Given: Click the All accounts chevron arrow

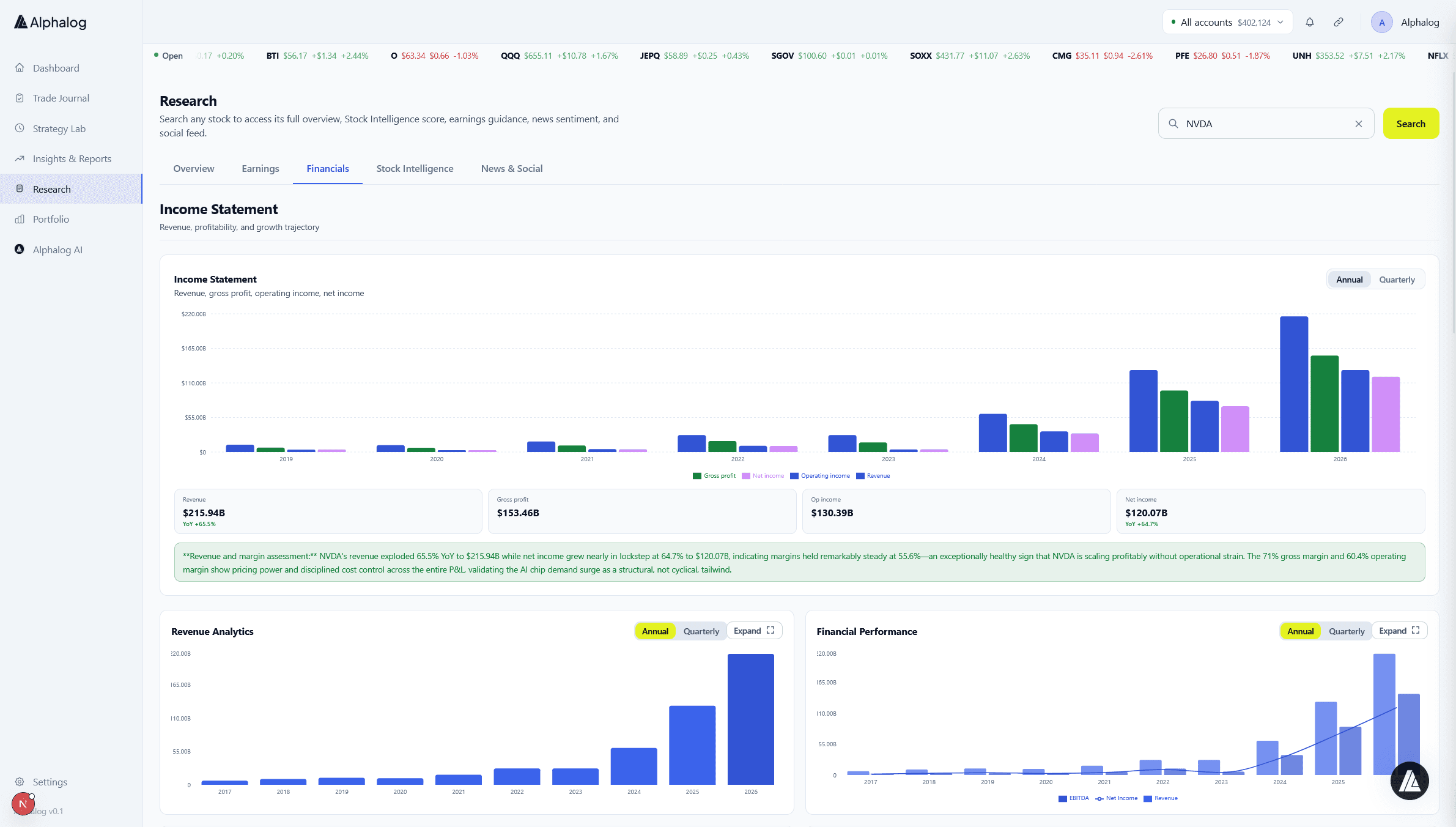Looking at the screenshot, I should click(1280, 22).
